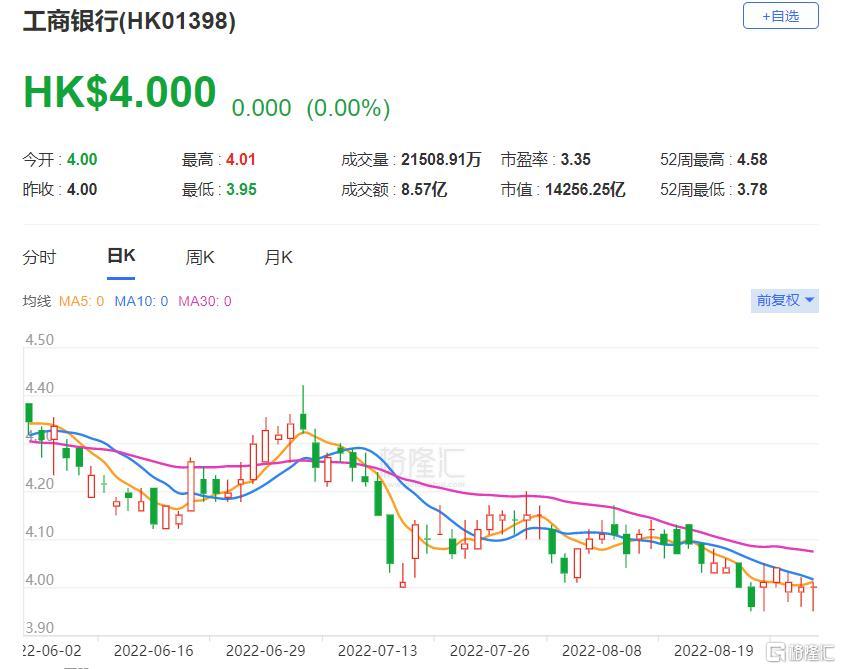Click the 2022-08-08 date axis label

pos(602,651)
